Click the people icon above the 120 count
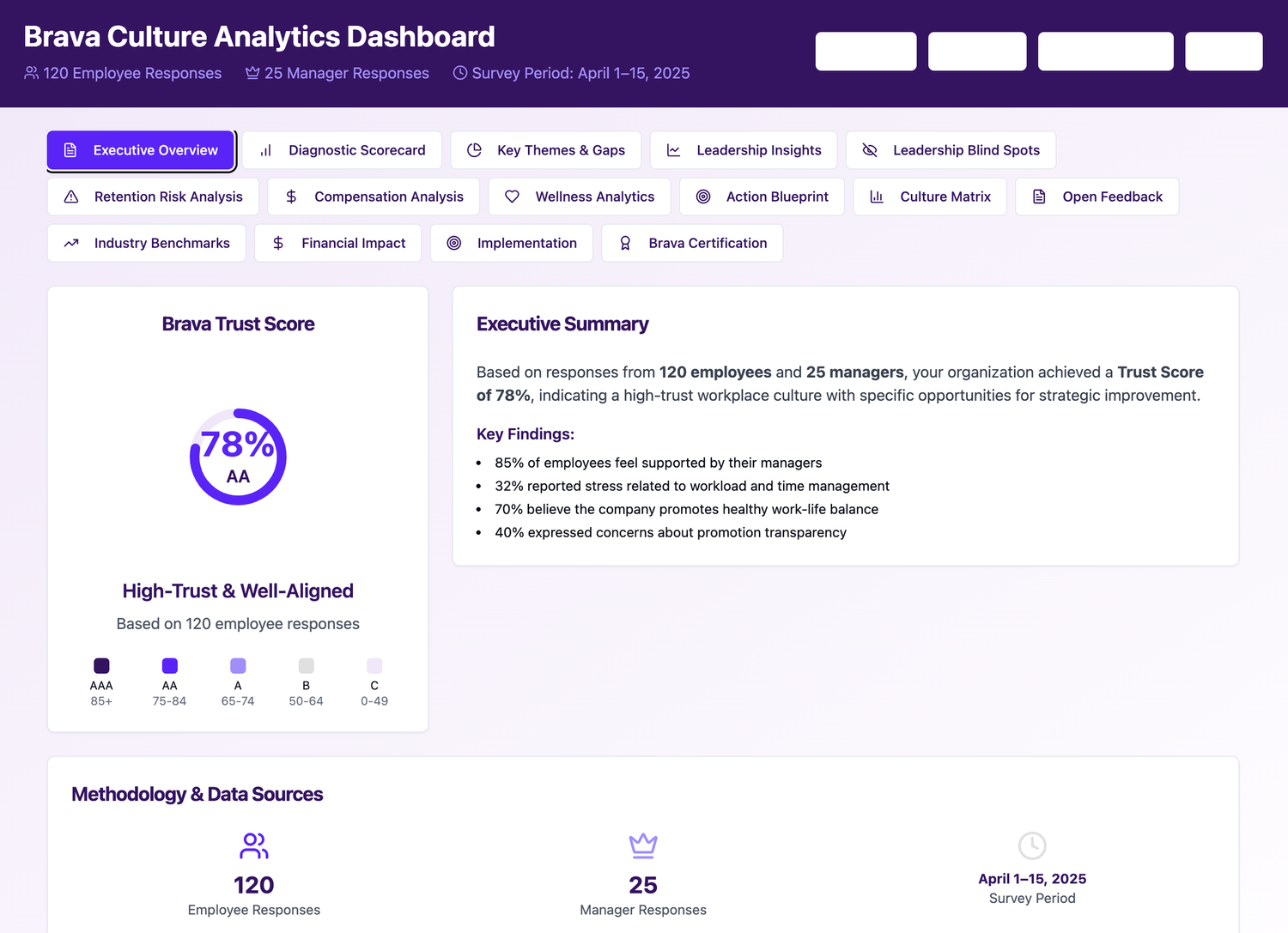Screen dimensions: 1288x933 254,845
